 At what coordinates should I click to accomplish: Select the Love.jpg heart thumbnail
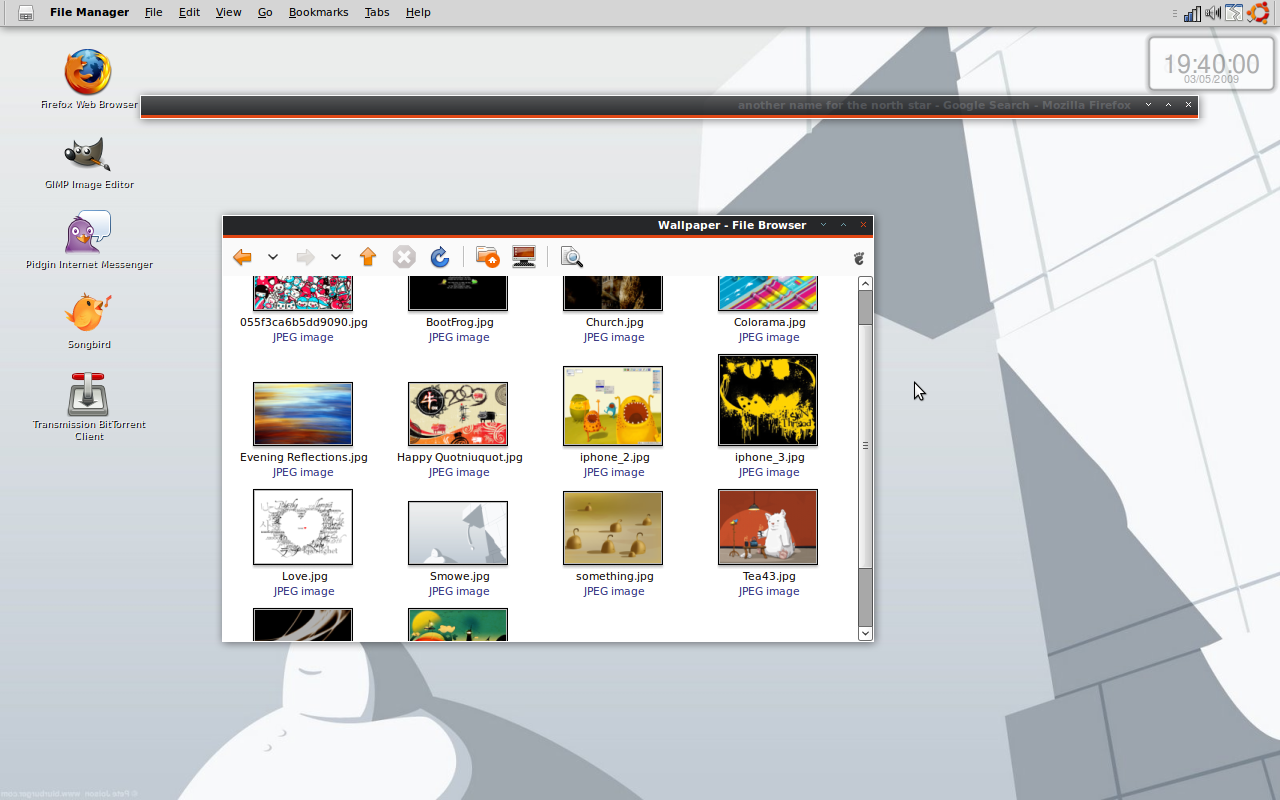click(303, 527)
